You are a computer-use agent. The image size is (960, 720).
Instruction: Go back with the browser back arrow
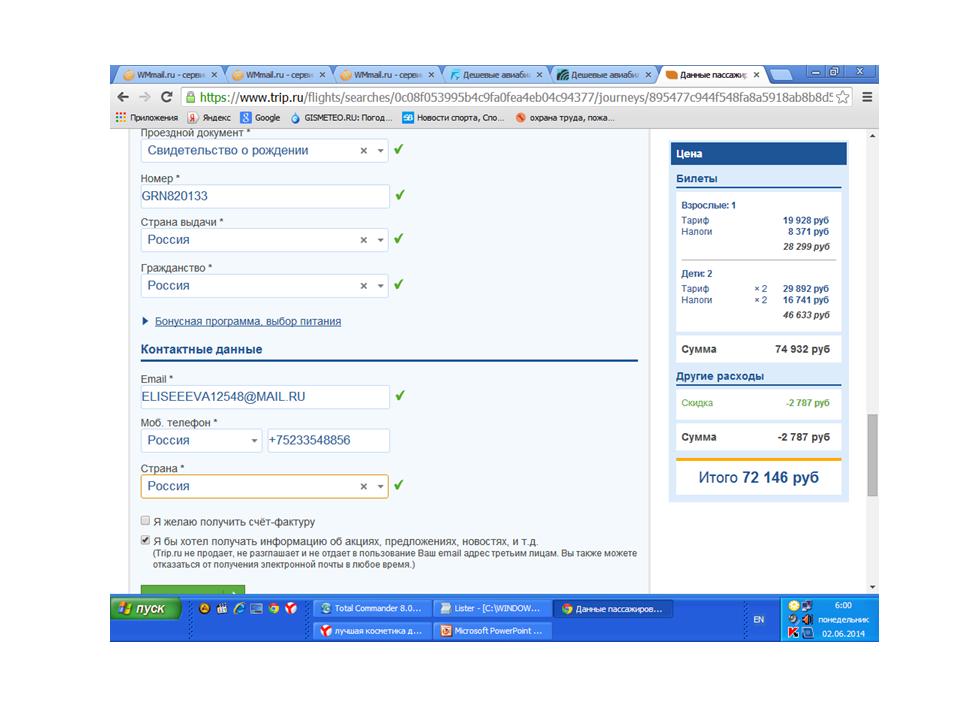[x=123, y=97]
